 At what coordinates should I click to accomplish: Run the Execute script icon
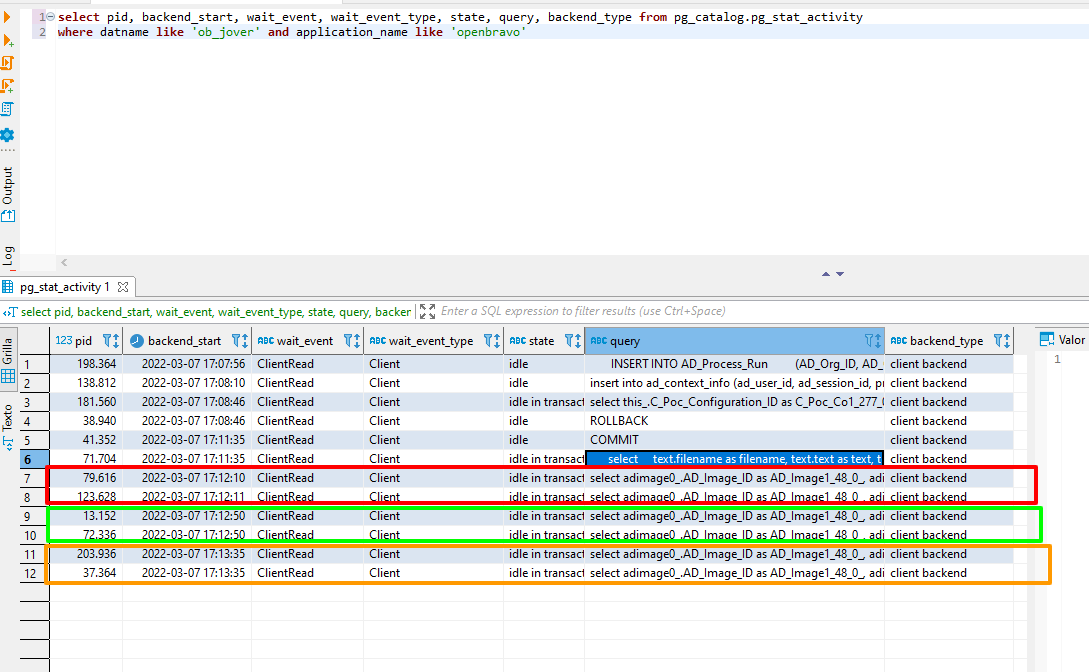coord(8,63)
